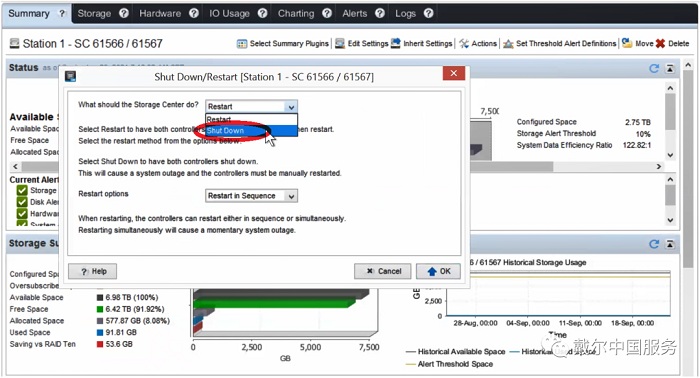Click Current Alerts scrollbar down arrow
This screenshot has height=378, width=700.
pyautogui.click(x=670, y=220)
